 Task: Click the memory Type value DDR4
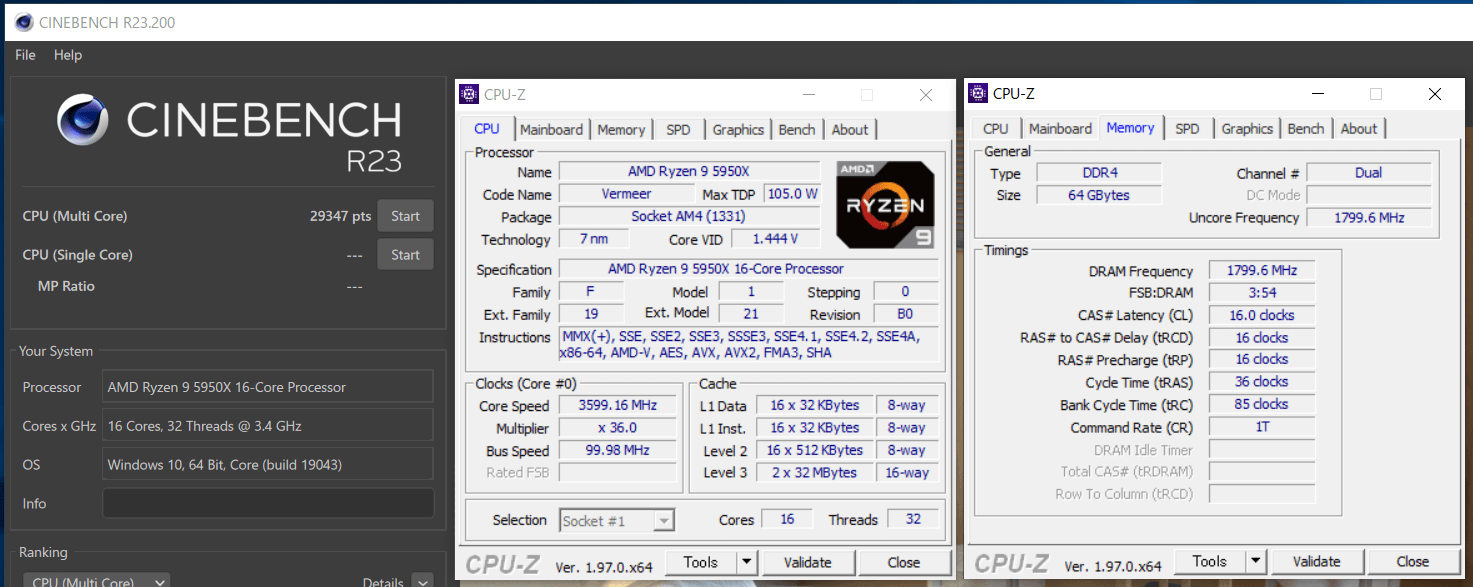(x=1098, y=173)
